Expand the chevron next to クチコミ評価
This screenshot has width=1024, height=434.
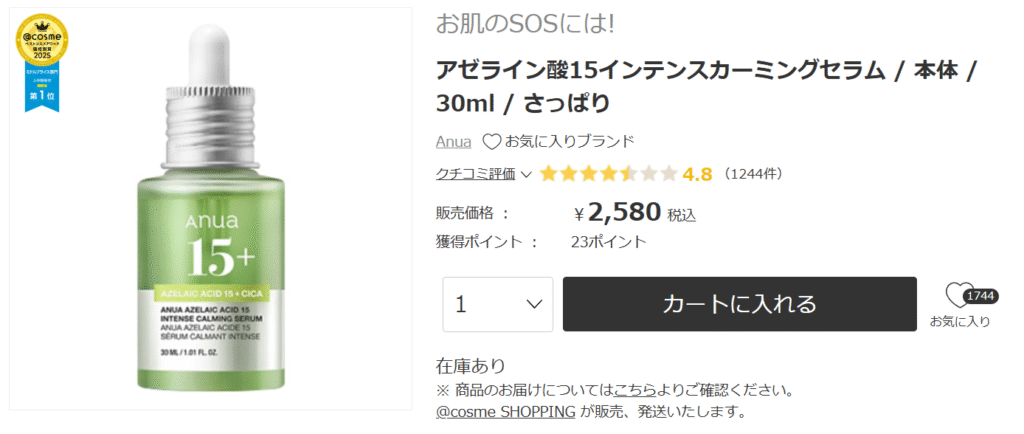(x=527, y=174)
